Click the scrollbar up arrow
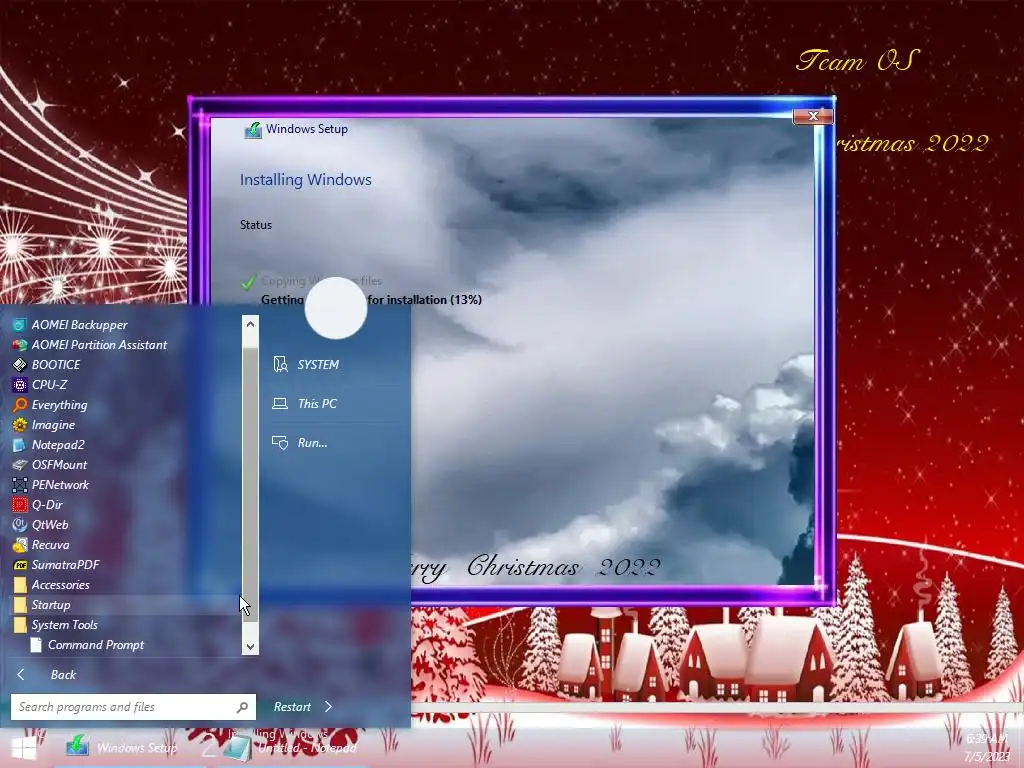The height and width of the screenshot is (768, 1024). click(250, 324)
